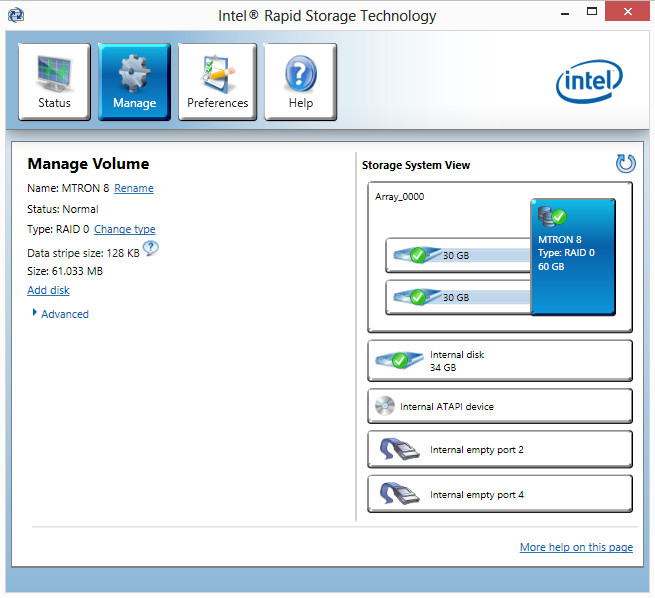655x598 pixels.
Task: Click the Internal disk drive icon
Action: [399, 360]
